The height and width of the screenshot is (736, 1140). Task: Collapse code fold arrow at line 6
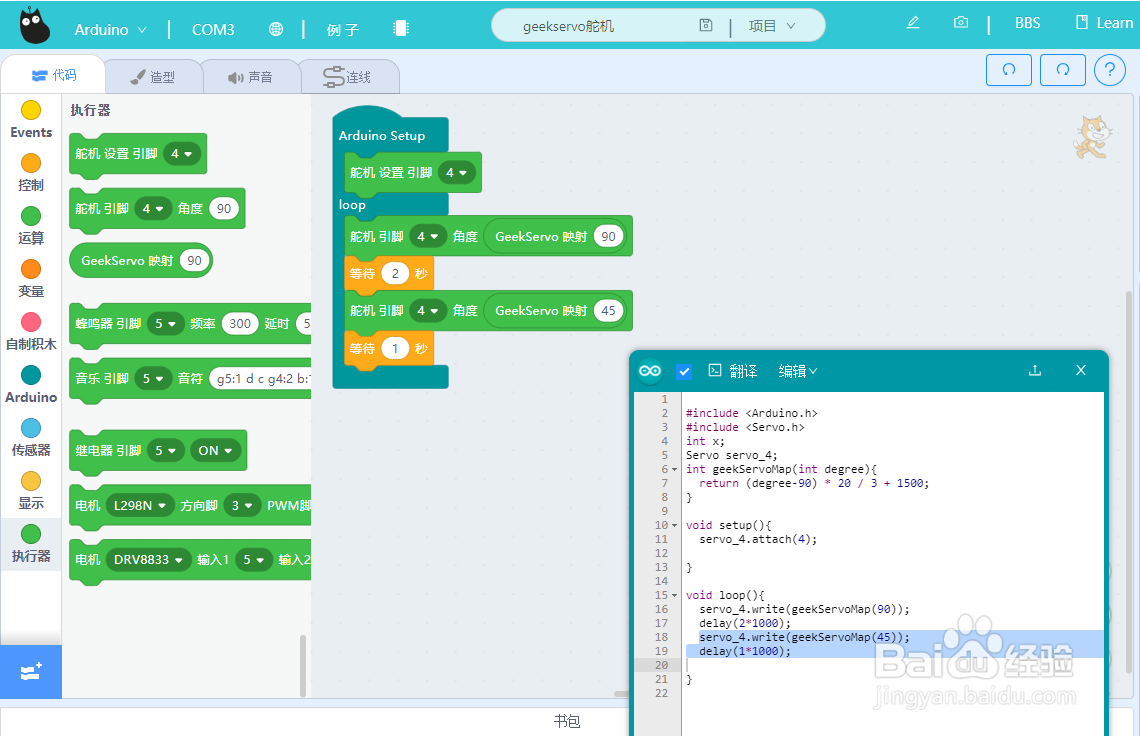[x=675, y=470]
